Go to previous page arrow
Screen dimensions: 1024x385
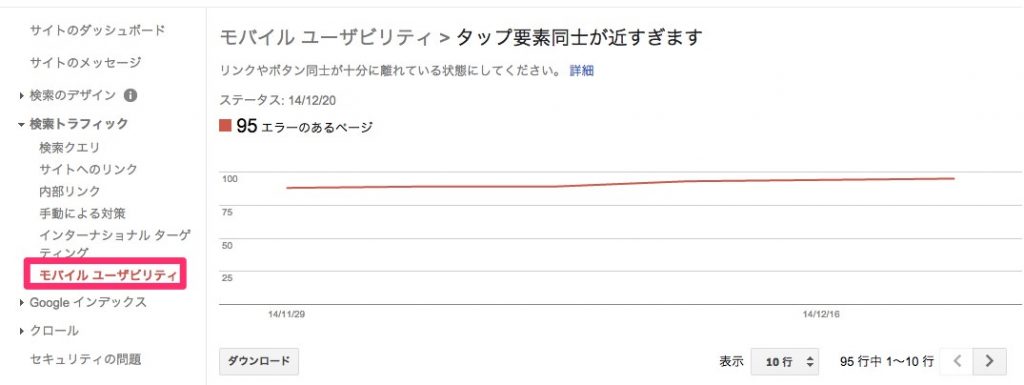pyautogui.click(x=957, y=361)
